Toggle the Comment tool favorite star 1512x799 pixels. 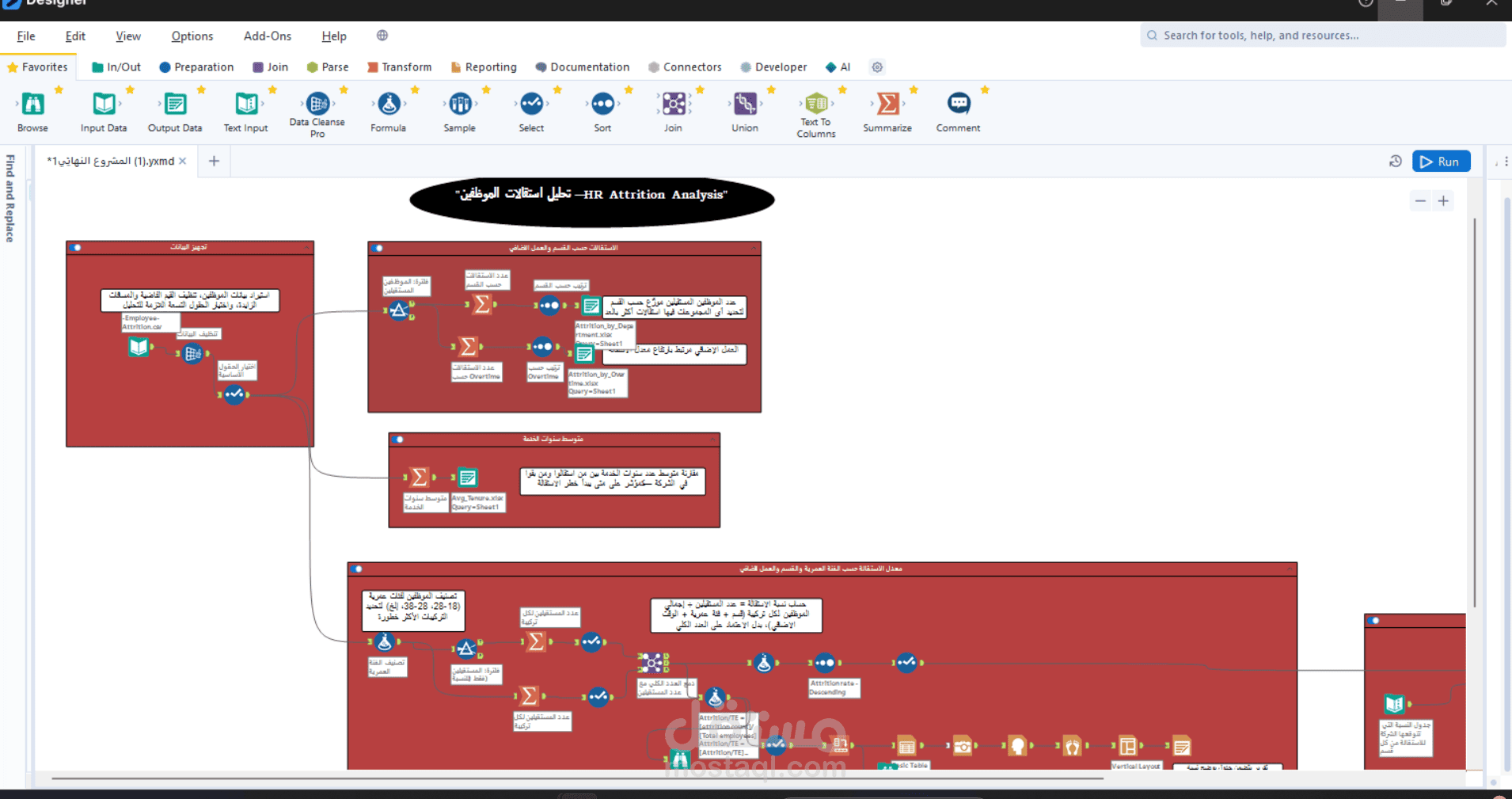click(985, 90)
